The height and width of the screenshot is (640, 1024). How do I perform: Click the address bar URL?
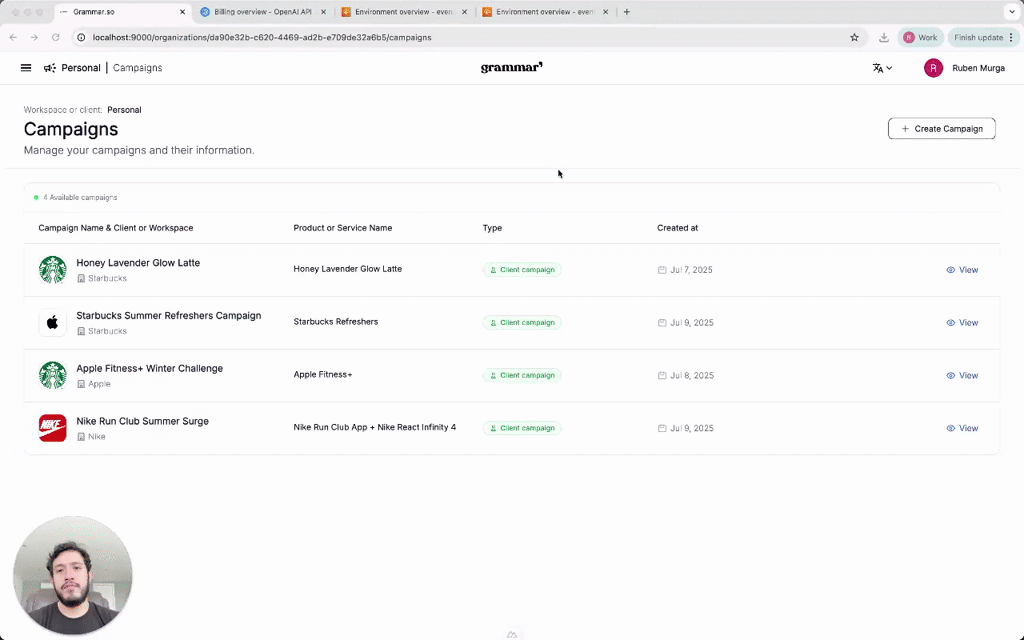pyautogui.click(x=262, y=37)
